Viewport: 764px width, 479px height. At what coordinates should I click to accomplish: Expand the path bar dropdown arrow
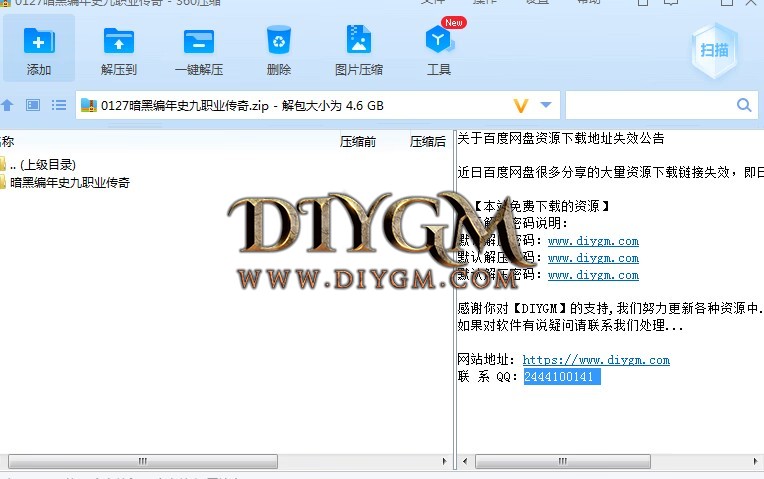(546, 105)
